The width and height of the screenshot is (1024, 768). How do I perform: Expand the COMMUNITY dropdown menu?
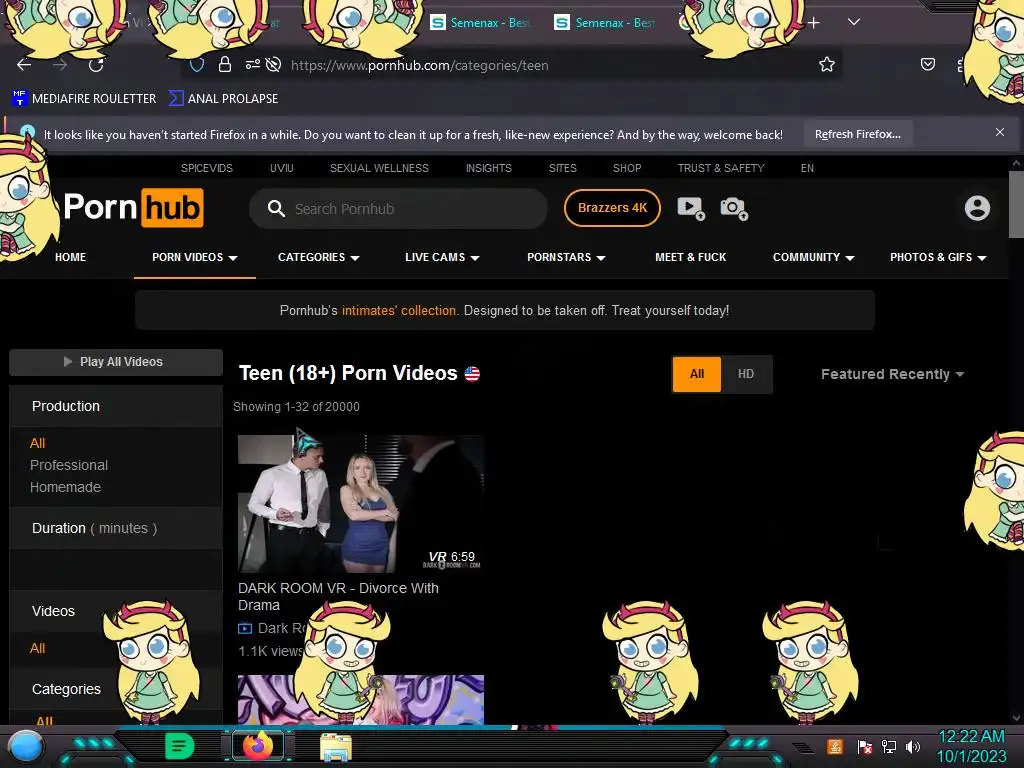814,257
